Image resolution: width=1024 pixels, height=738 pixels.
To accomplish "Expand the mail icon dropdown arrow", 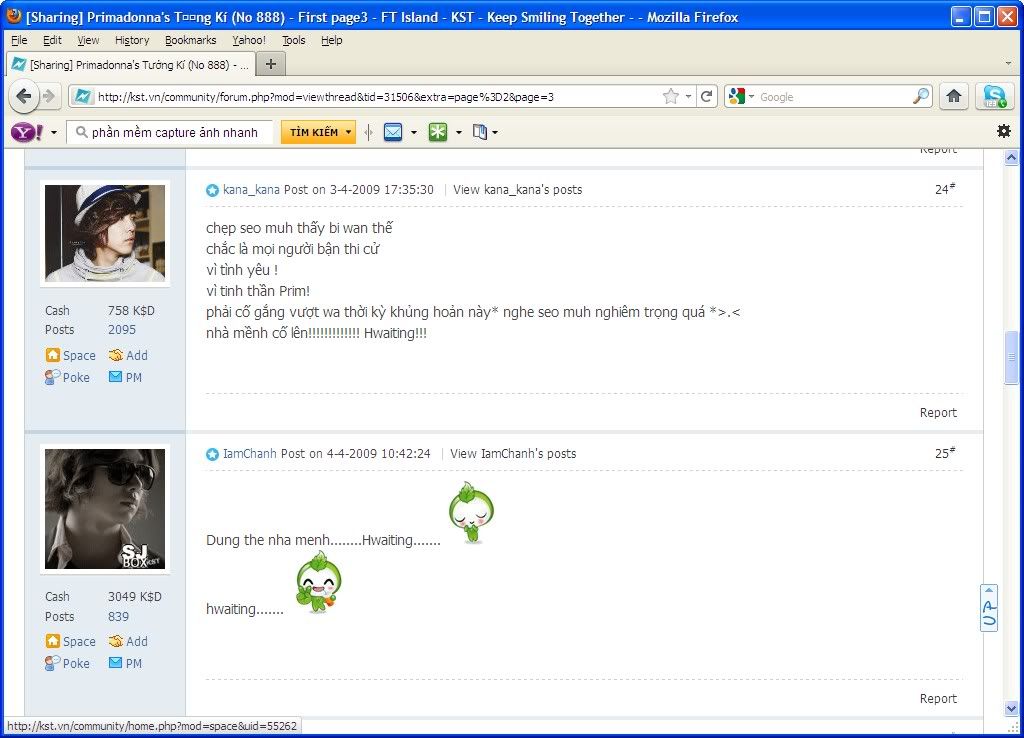I will click(x=414, y=133).
